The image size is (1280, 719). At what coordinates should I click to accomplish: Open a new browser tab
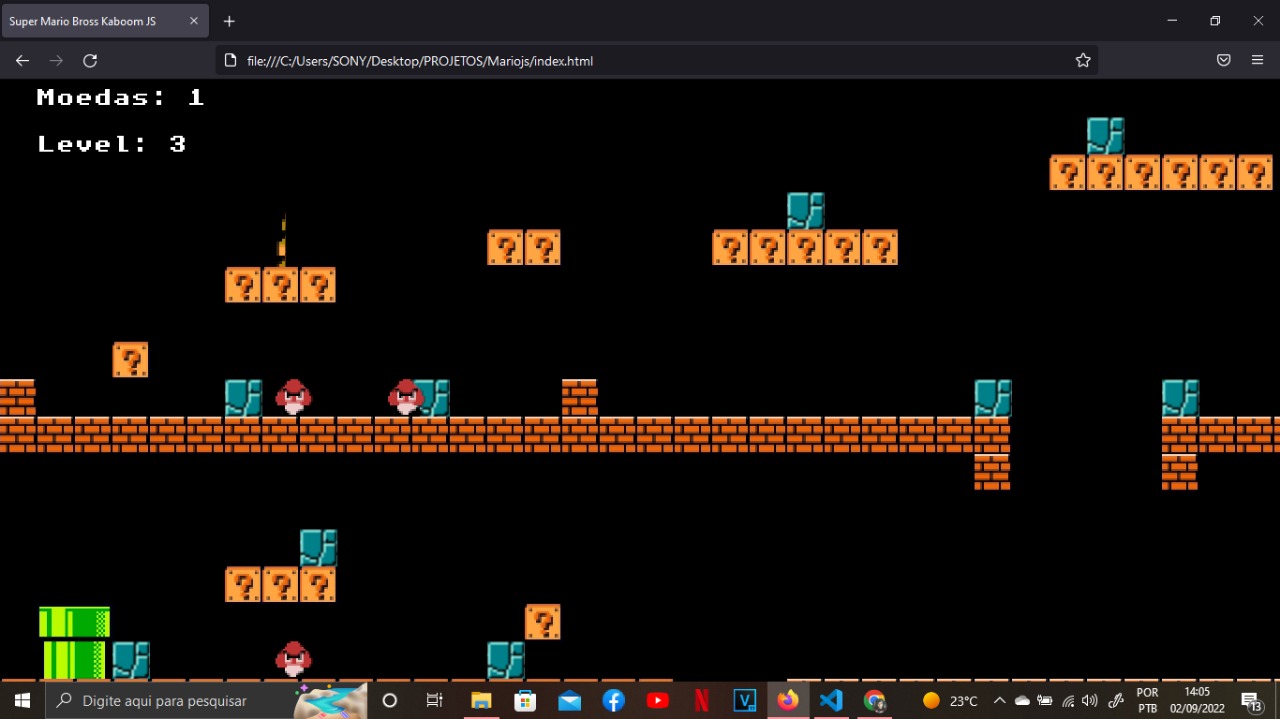(x=229, y=21)
